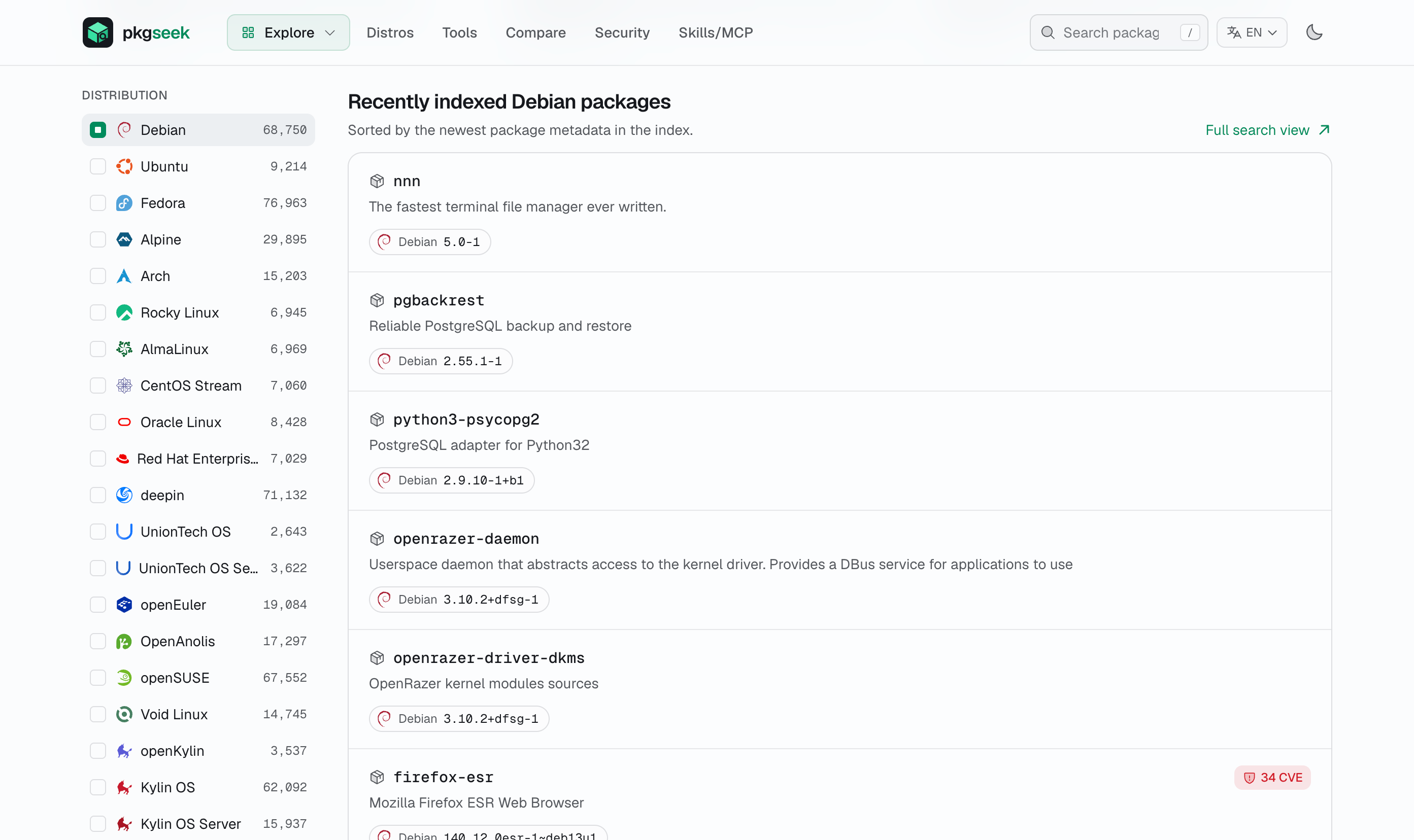The width and height of the screenshot is (1414, 840).
Task: Click the pkgseek cube logo icon
Action: (97, 32)
